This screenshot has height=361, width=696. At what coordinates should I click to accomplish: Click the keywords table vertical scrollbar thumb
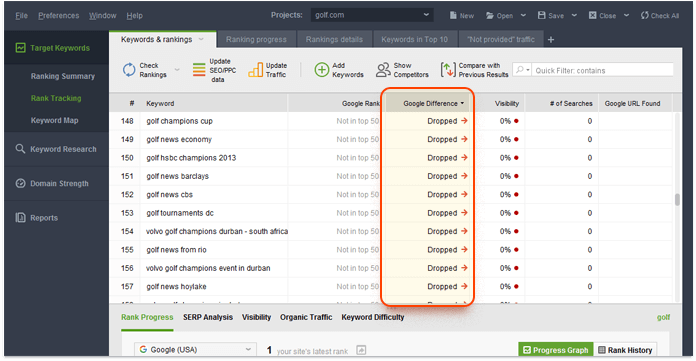click(677, 199)
